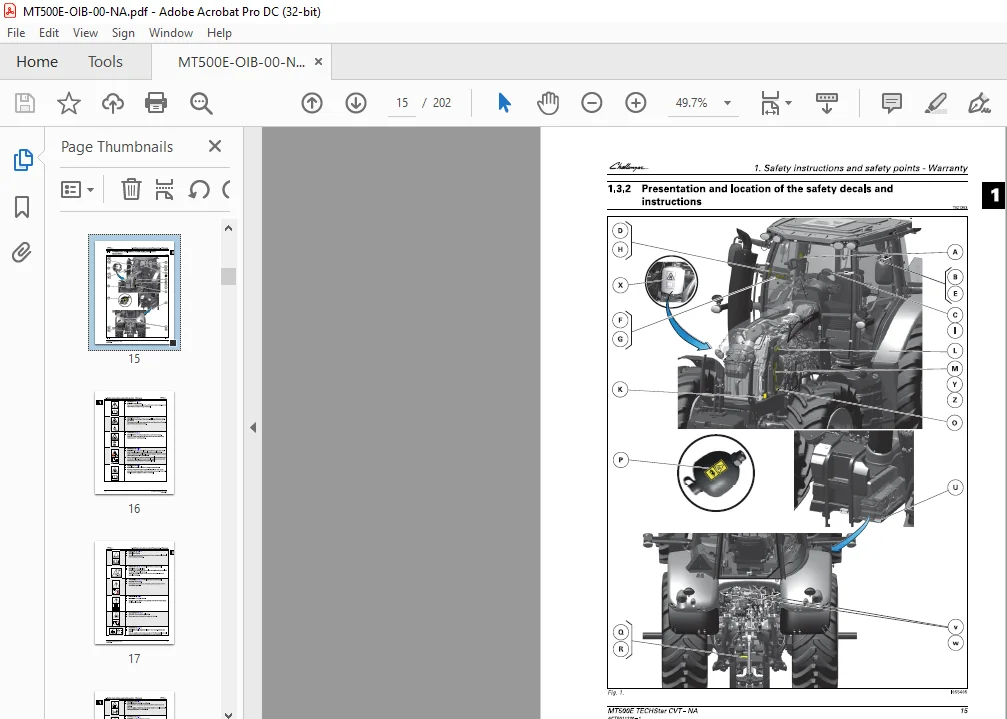This screenshot has height=719, width=1007.
Task: Click the upload to cloud icon
Action: point(113,103)
